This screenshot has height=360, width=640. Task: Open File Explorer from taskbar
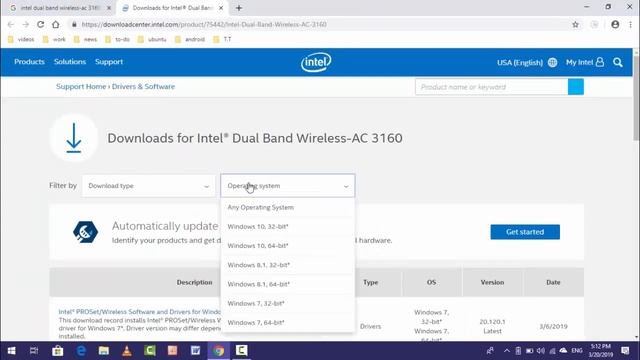[x=104, y=351]
